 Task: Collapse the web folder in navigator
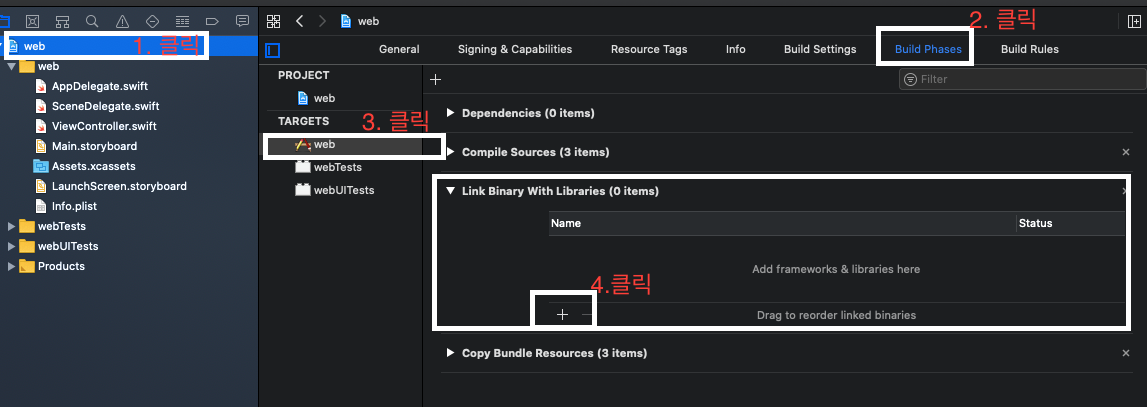[x=11, y=67]
